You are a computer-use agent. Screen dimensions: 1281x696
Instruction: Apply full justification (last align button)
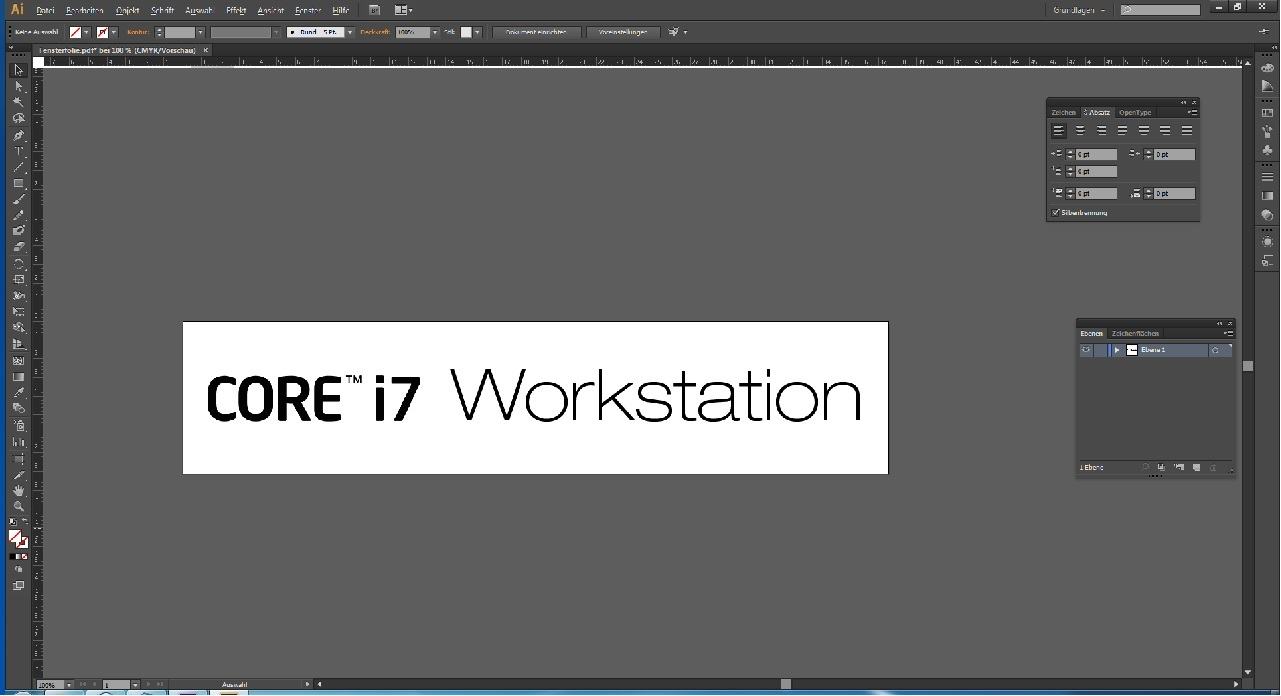(1187, 130)
